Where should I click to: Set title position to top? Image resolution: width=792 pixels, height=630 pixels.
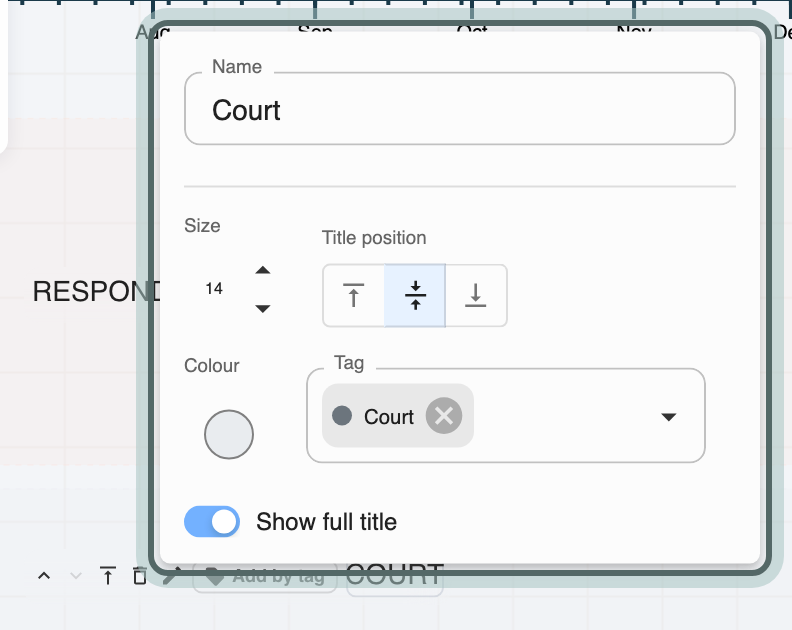point(354,296)
